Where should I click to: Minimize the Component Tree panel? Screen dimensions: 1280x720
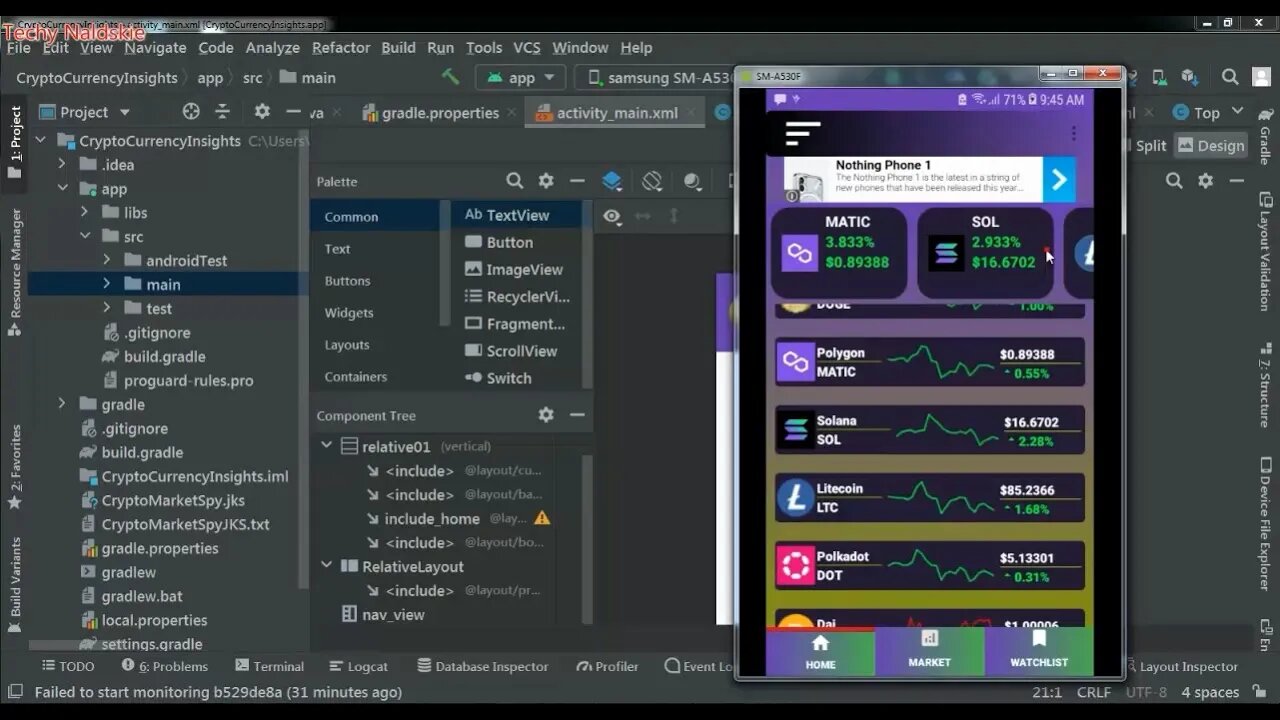pyautogui.click(x=577, y=415)
